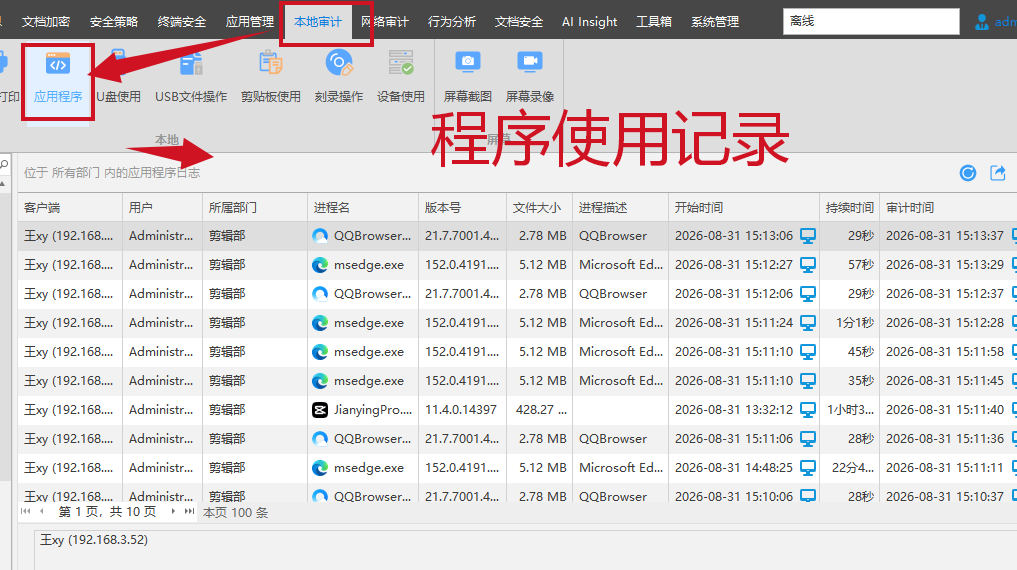View screen for the 15:12:27 msedge record
This screenshot has height=570, width=1017.
click(x=808, y=265)
